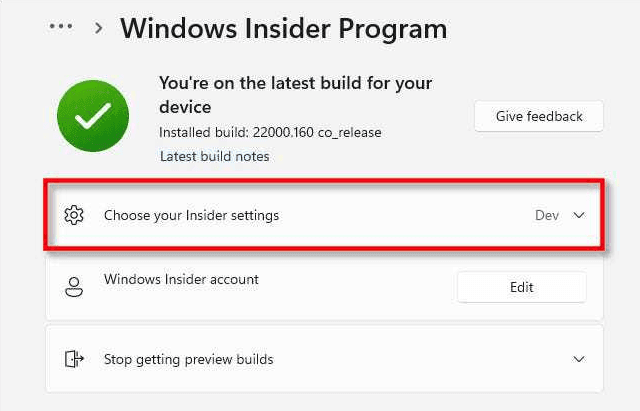Click the Windows Insider account person icon
The image size is (640, 411).
tap(74, 287)
